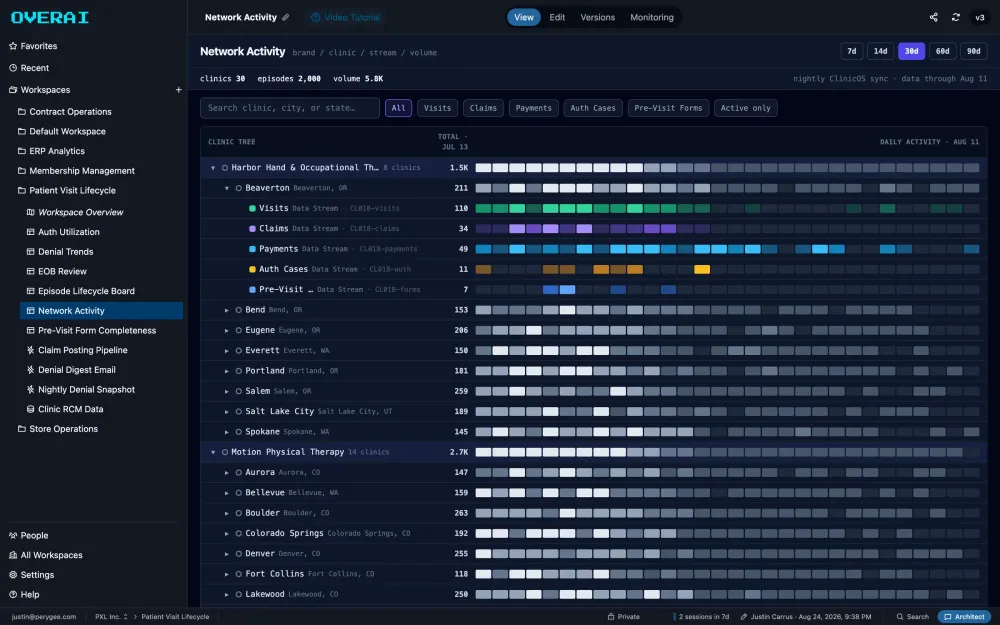Click the OVERAI logo
This screenshot has width=1000, height=625.
[x=50, y=17]
